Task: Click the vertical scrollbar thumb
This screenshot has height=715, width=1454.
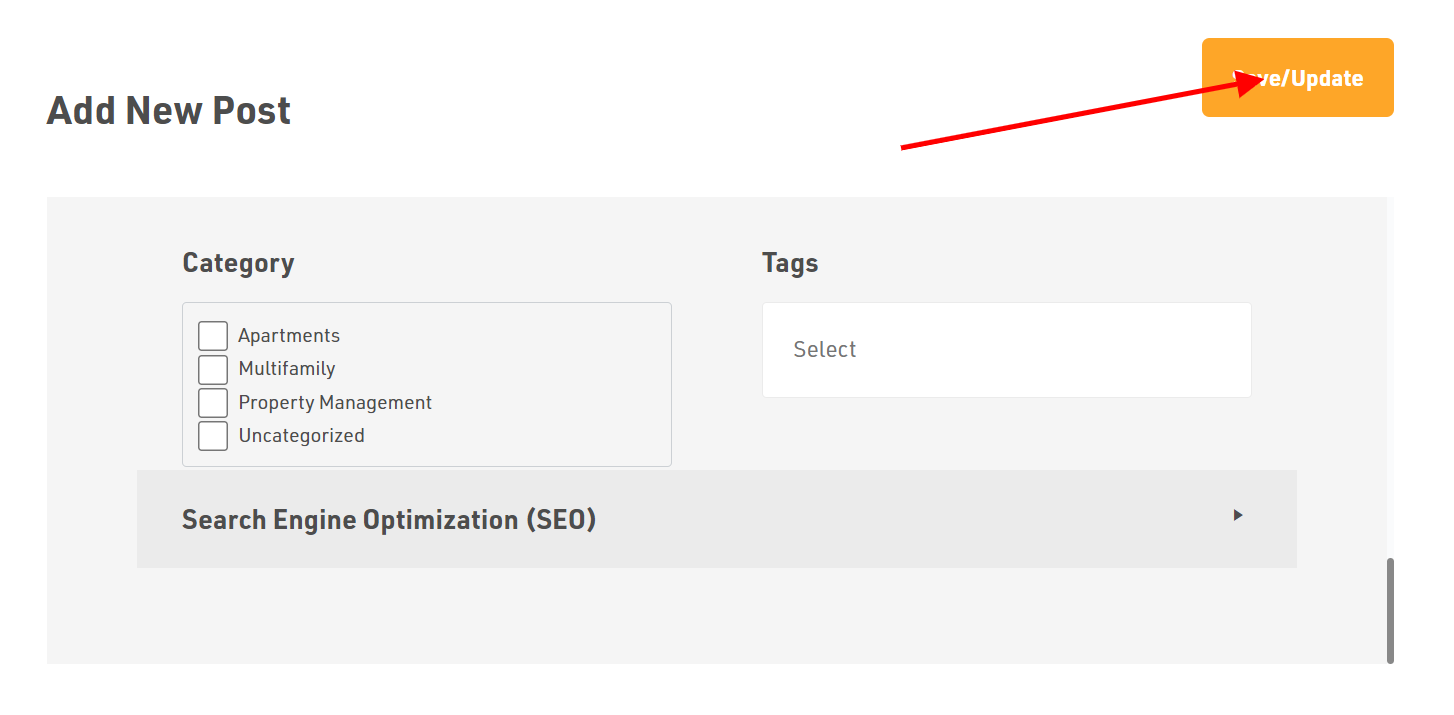Action: point(1390,610)
